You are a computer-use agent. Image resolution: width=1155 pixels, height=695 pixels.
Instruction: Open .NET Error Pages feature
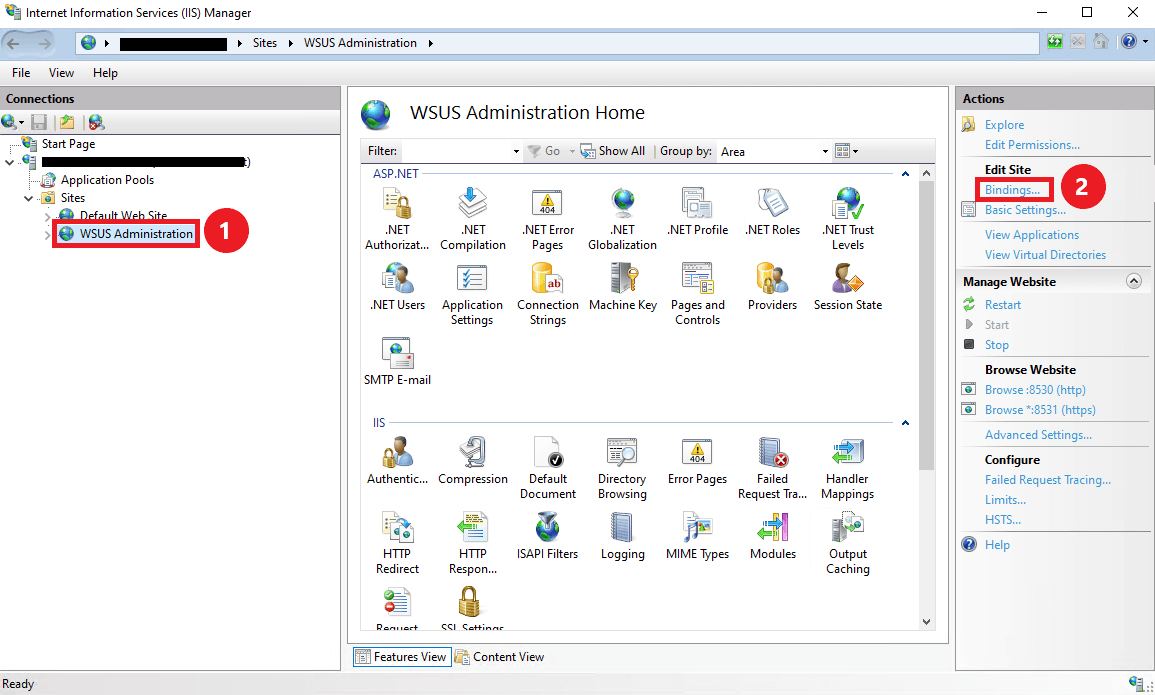click(547, 219)
